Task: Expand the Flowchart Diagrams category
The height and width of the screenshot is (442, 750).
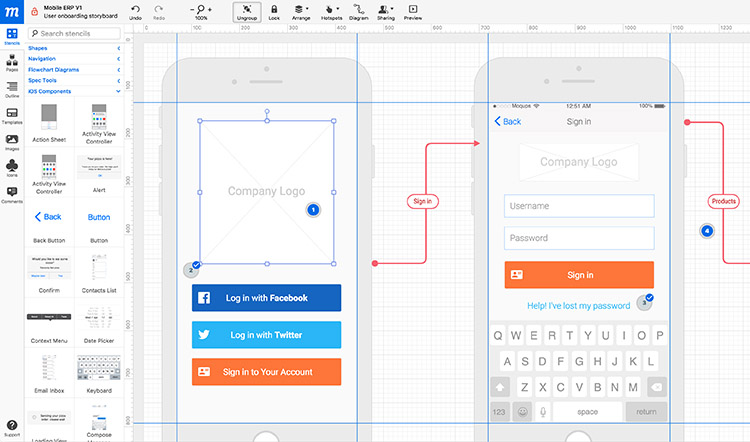Action: click(x=74, y=70)
